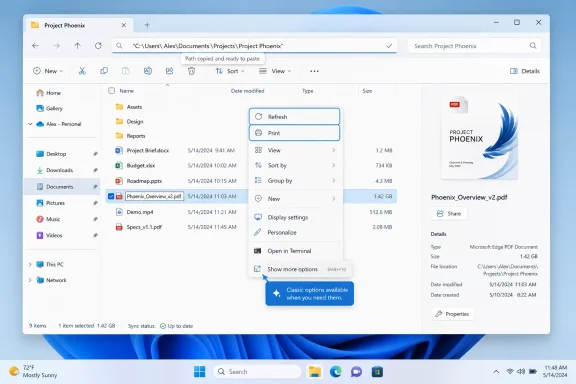Go back with the left arrow
The width and height of the screenshot is (576, 384).
(35, 46)
